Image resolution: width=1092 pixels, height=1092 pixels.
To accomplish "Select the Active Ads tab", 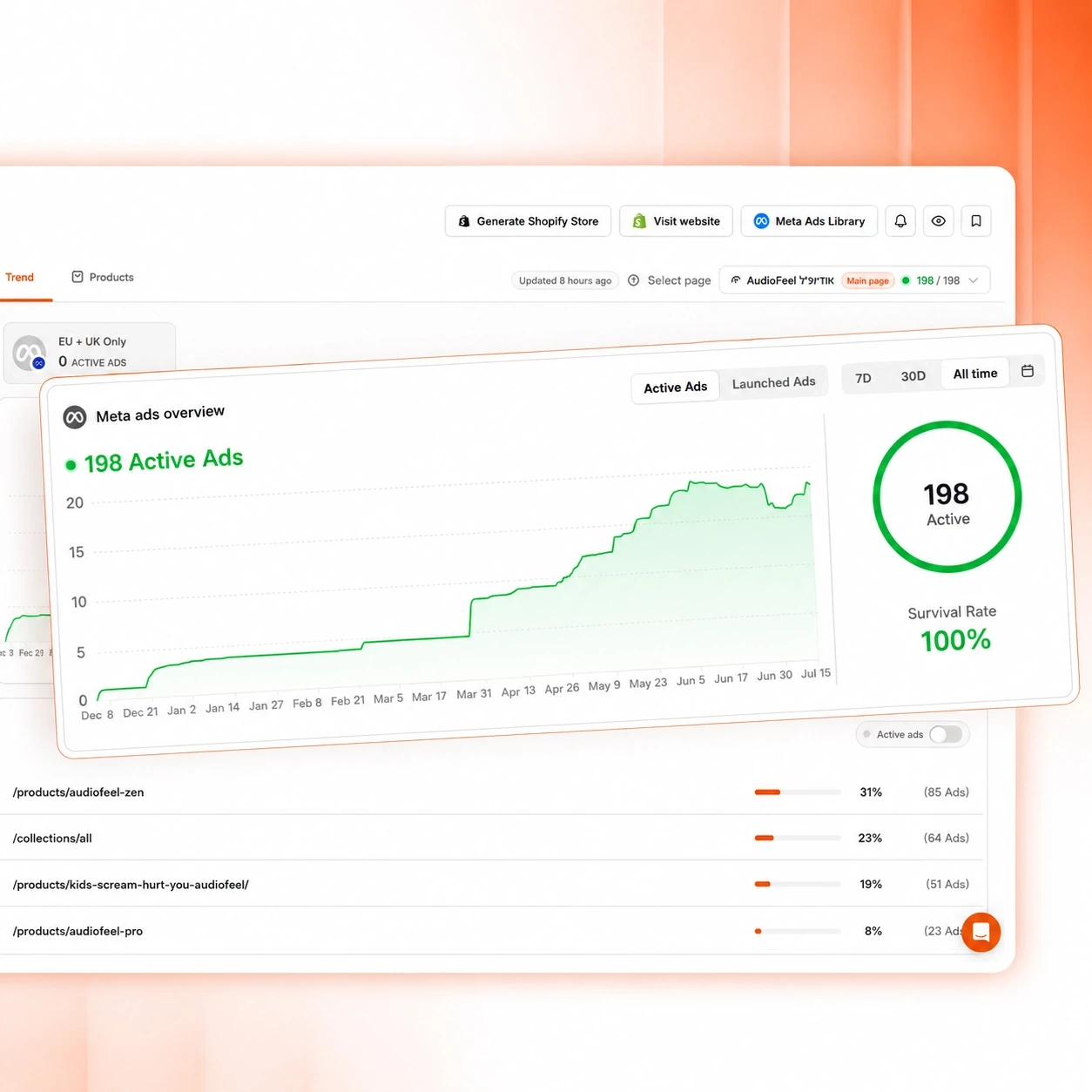I will point(675,388).
